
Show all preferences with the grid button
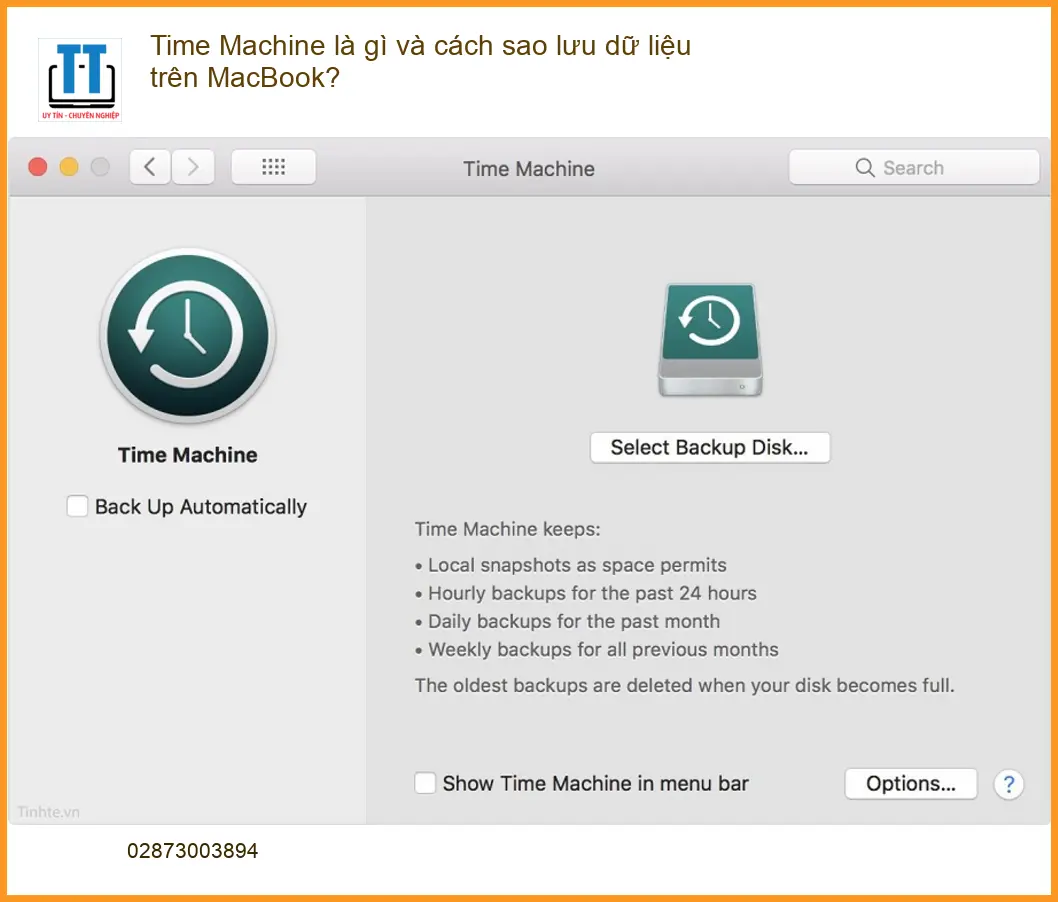[273, 167]
